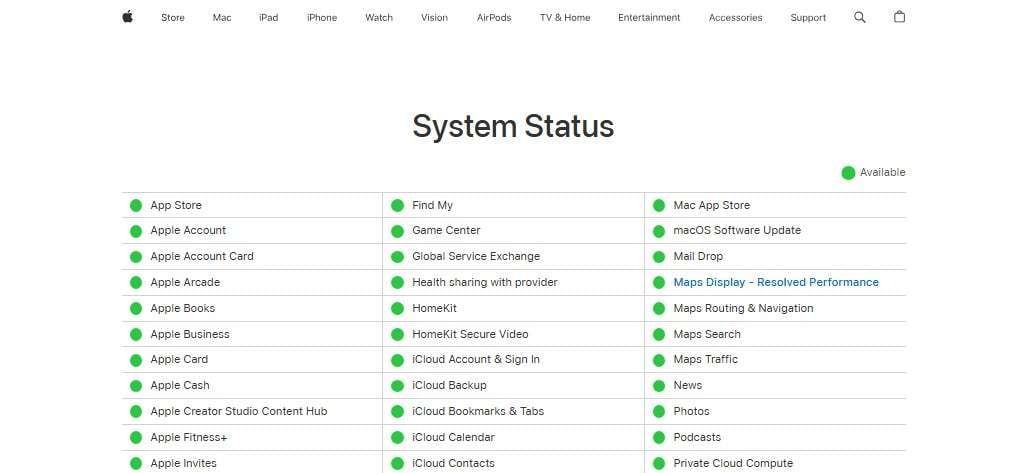Open the Mac menu item
The image size is (1026, 473).
[222, 18]
